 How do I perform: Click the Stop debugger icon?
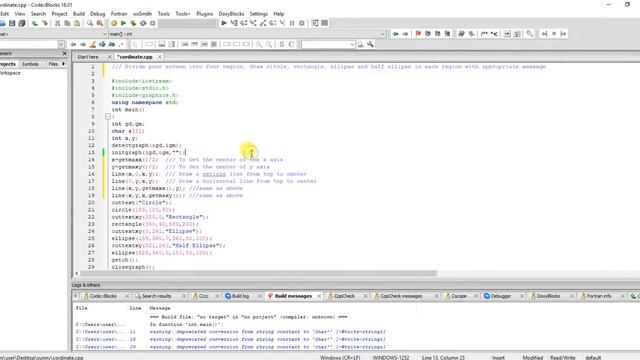[302, 23]
